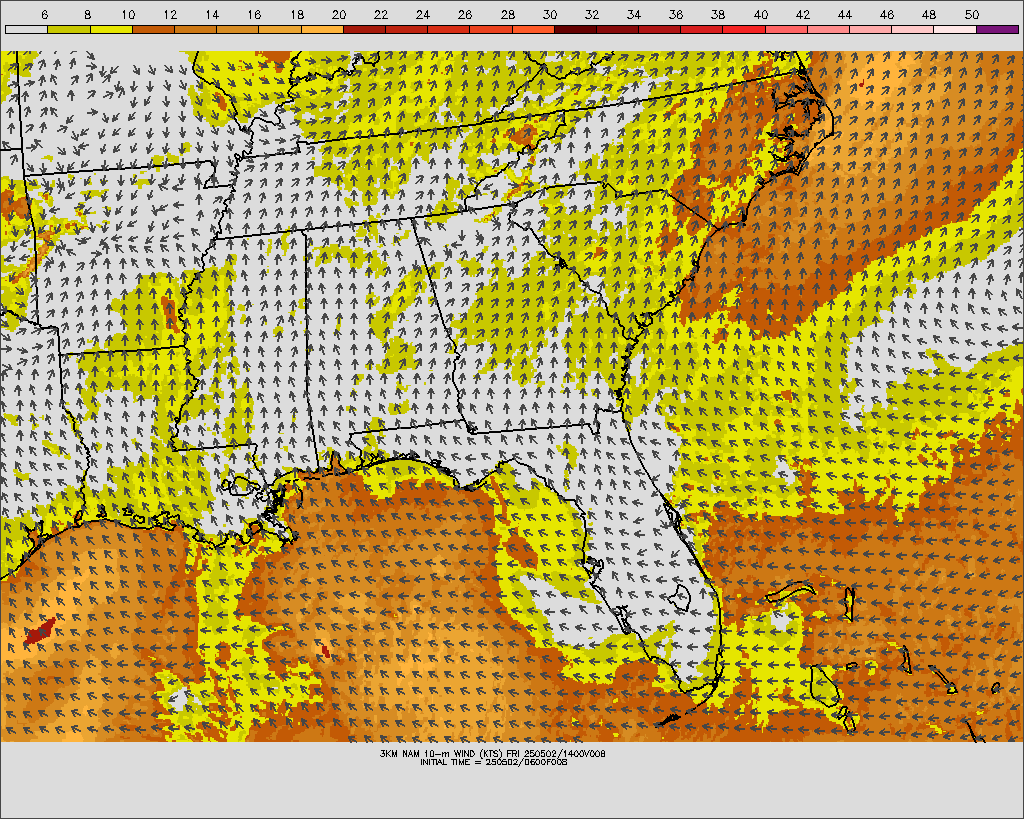The width and height of the screenshot is (1024, 819).
Task: Pick the legend swatch between 44 and 46
Action: pos(871,29)
